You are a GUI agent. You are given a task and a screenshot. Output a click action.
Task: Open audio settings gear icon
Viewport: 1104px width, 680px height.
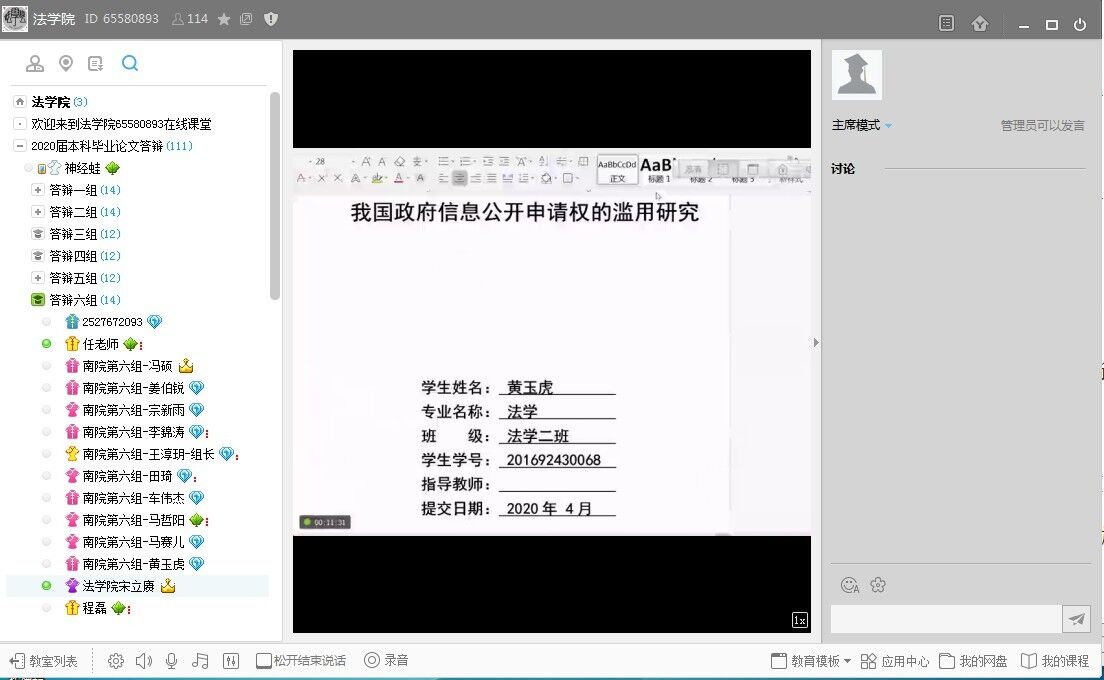pyautogui.click(x=116, y=661)
